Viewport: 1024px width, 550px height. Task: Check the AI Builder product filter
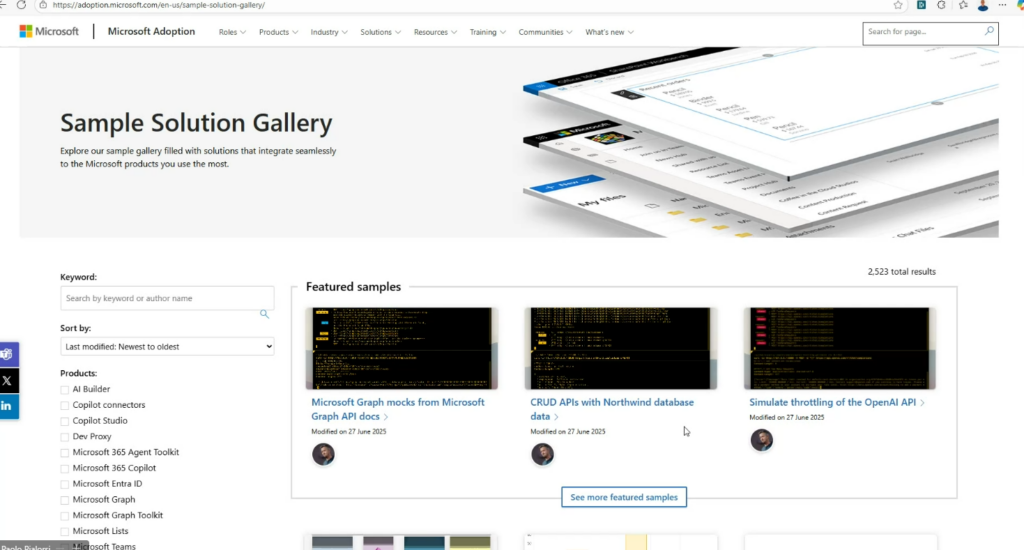point(65,390)
